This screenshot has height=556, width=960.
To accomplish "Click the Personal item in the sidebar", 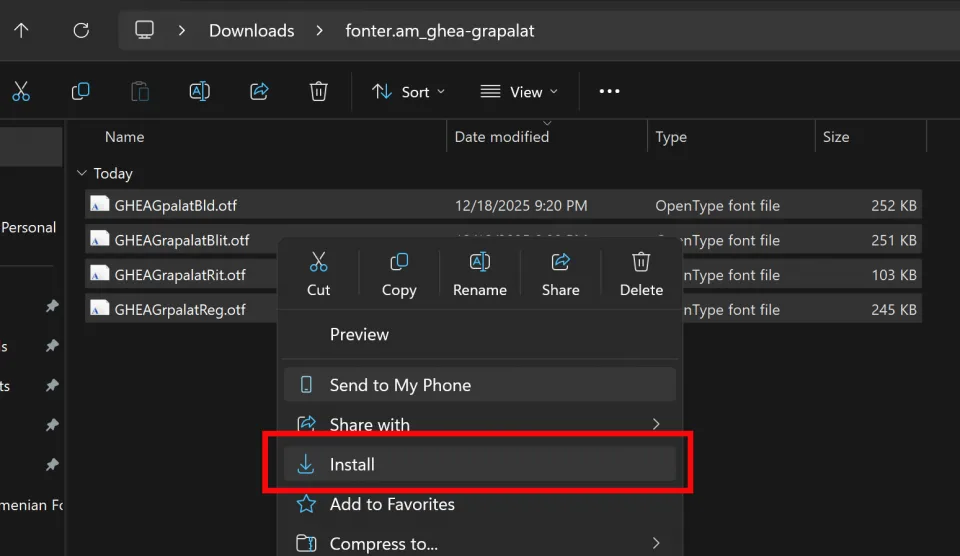I will (29, 227).
